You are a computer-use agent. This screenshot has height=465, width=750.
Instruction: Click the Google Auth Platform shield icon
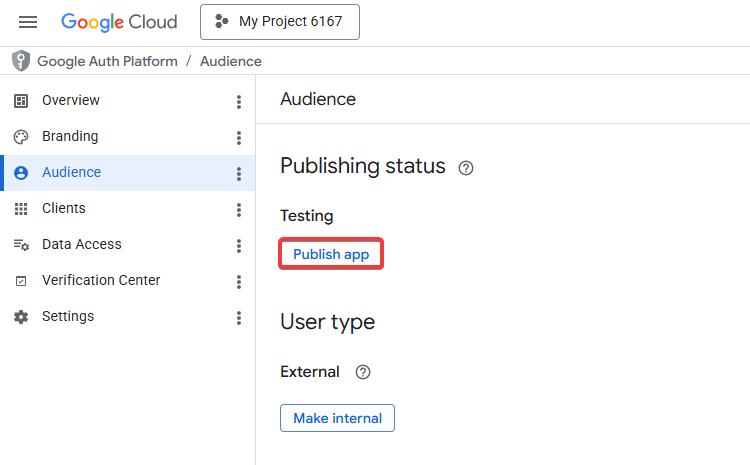pos(21,61)
